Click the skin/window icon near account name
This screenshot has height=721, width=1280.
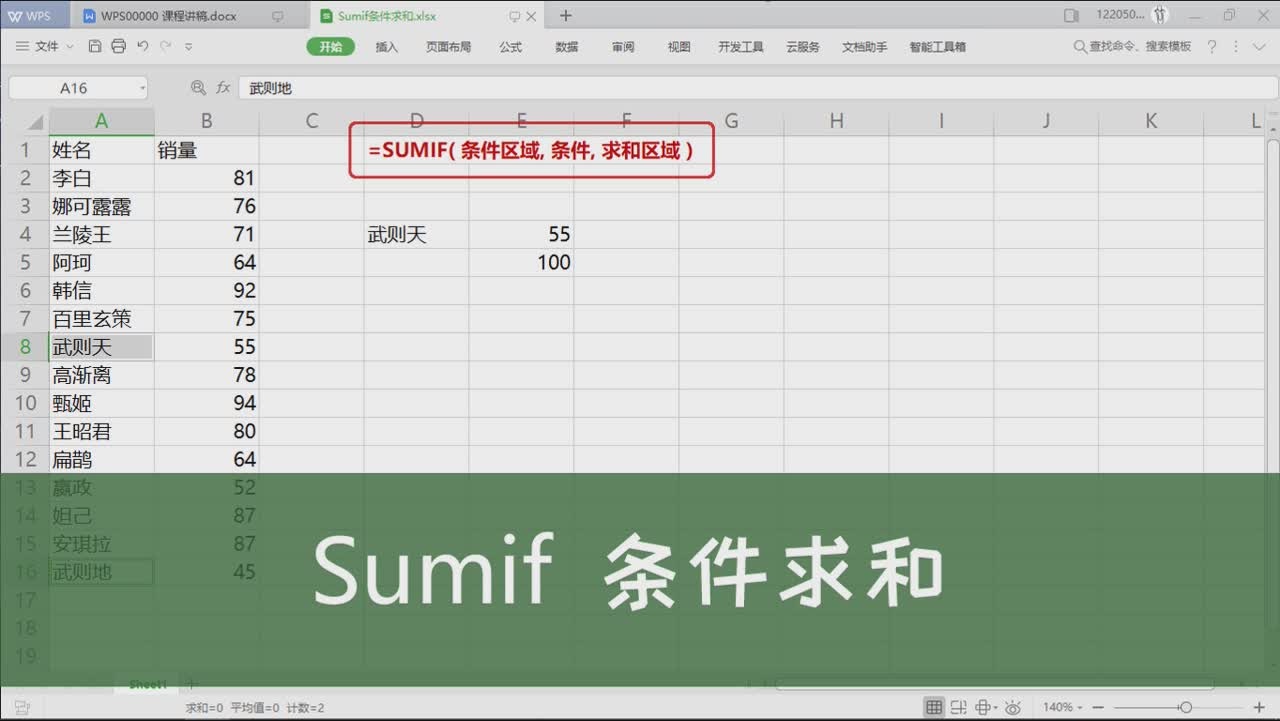tap(1071, 16)
